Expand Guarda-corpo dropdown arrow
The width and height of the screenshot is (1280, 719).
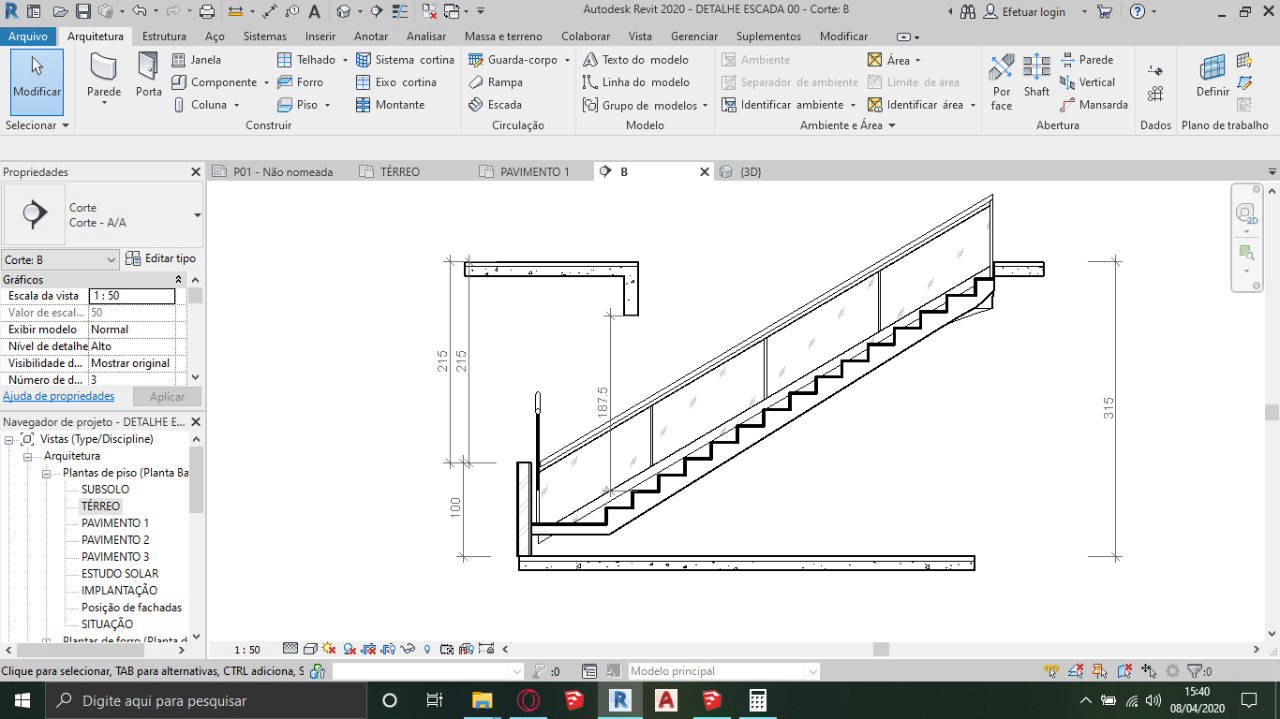pos(567,60)
